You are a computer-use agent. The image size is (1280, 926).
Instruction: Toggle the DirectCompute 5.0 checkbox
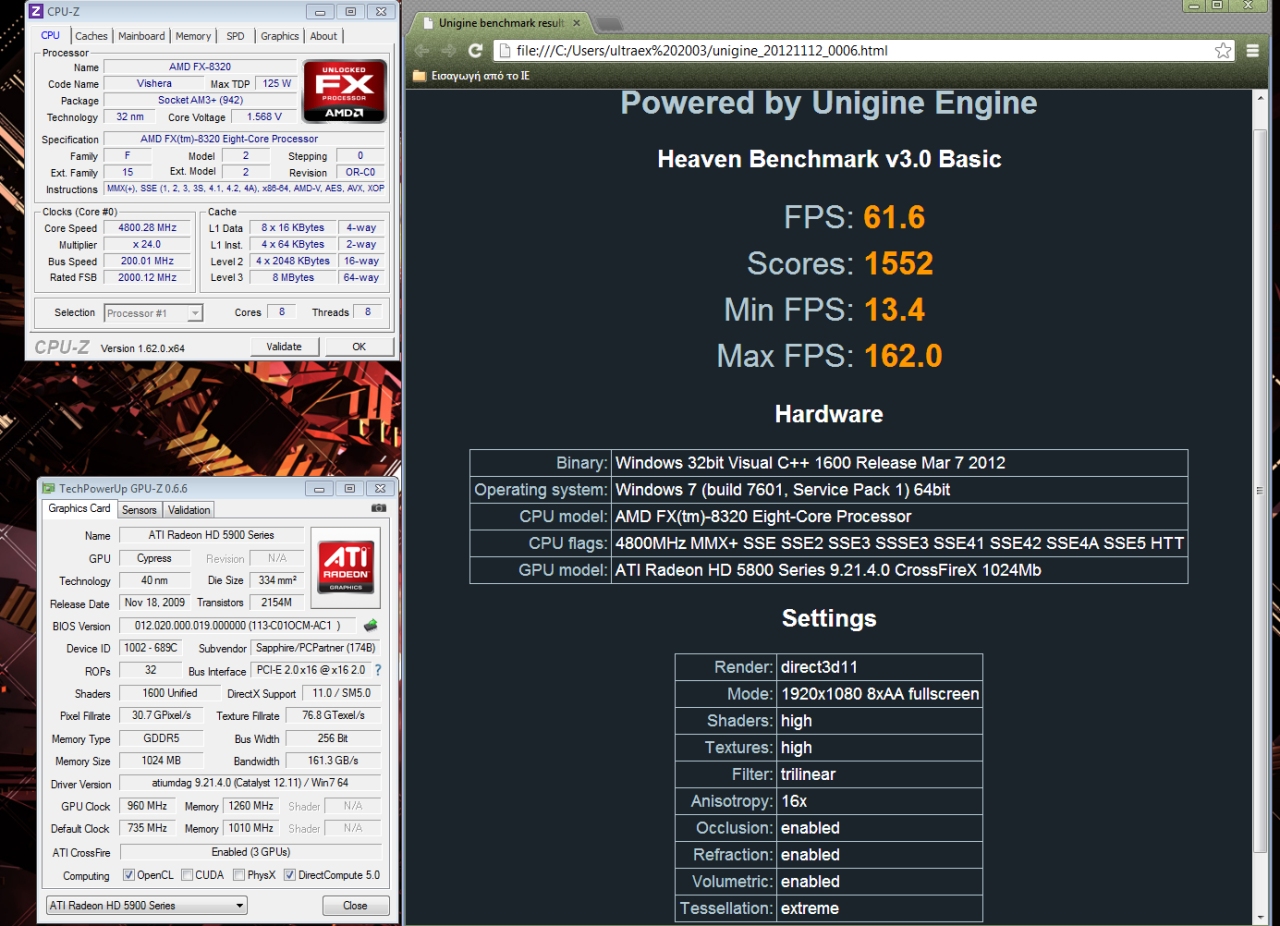(x=289, y=875)
